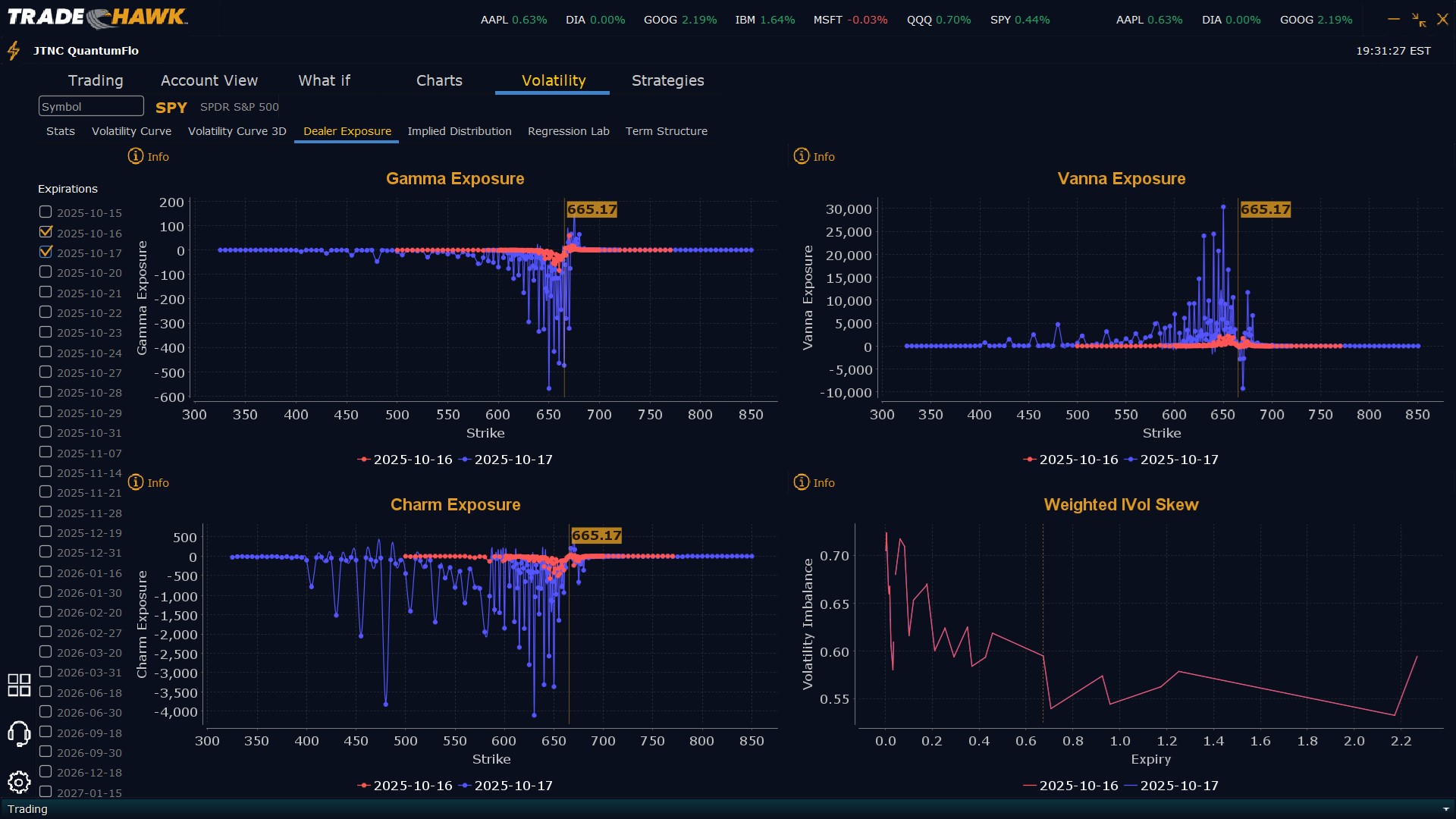The image size is (1456, 819).
Task: Expand the bottom Trading bar dropdown arrow
Action: tap(1445, 809)
